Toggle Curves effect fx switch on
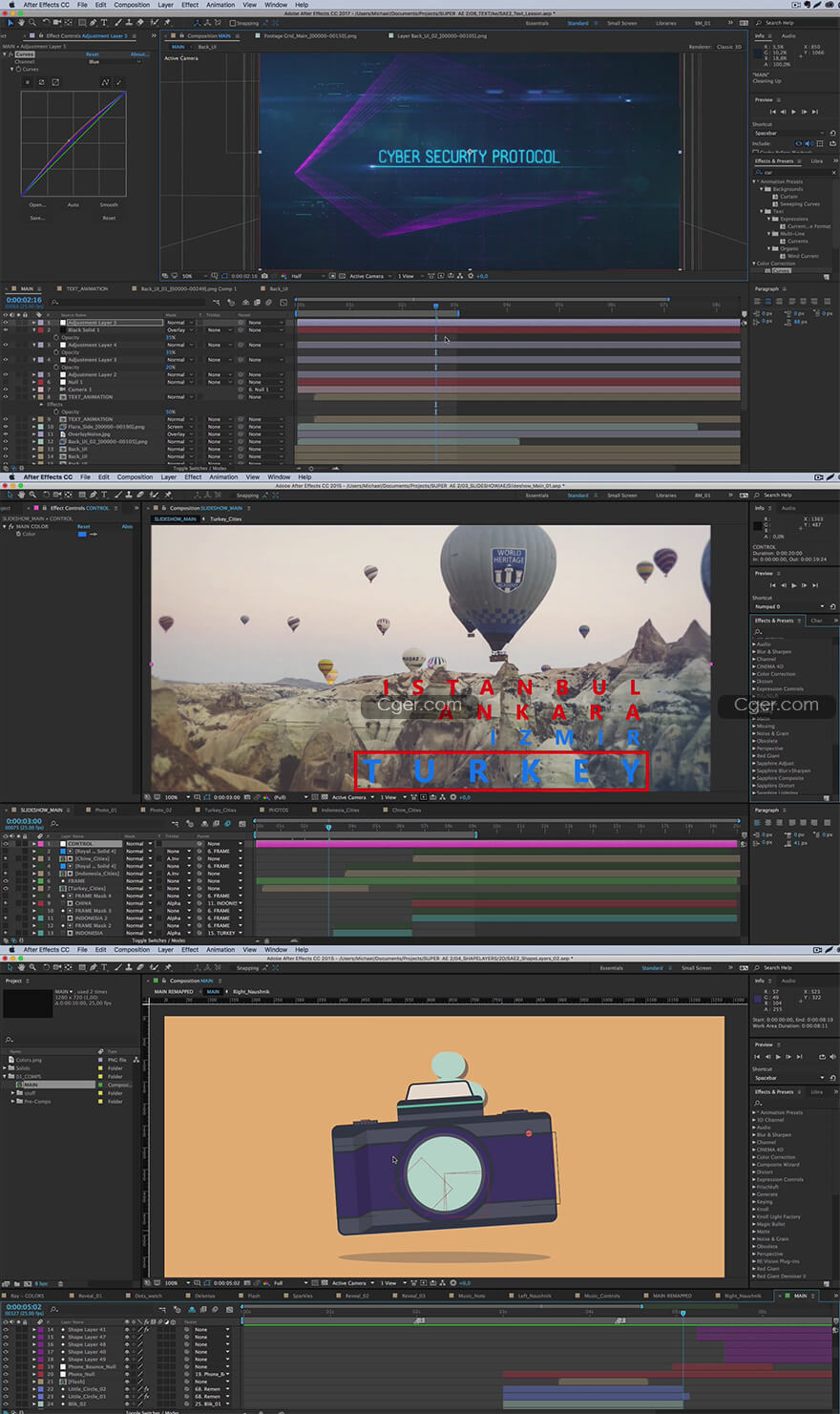Screen dimensions: 840x1414 (x=10, y=54)
